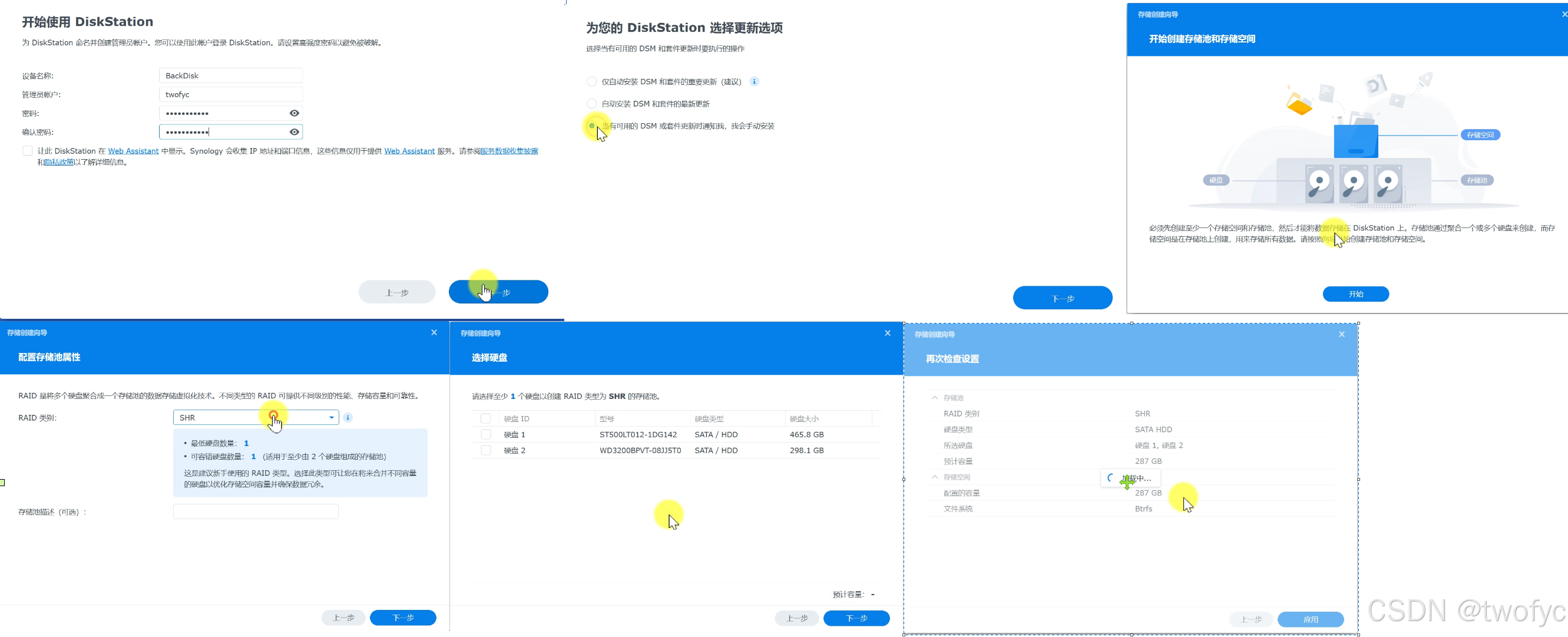Close the select drives wizard dialog
The height and width of the screenshot is (637, 1568).
pos(888,333)
